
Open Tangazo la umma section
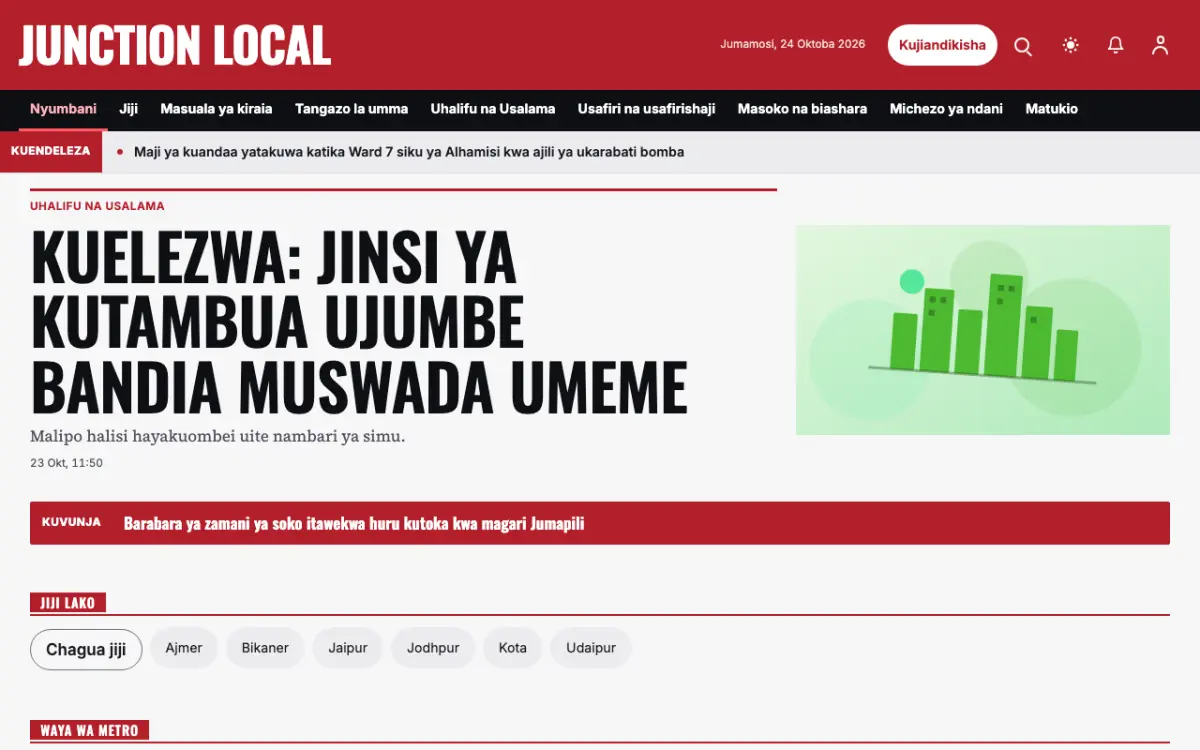click(x=351, y=109)
